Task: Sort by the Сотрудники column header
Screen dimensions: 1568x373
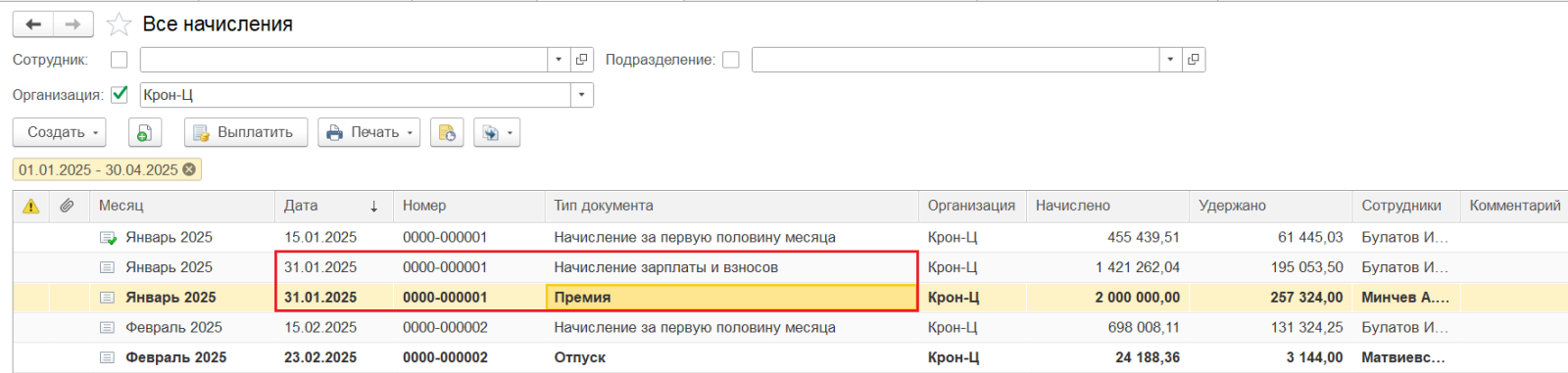Action: (1405, 206)
